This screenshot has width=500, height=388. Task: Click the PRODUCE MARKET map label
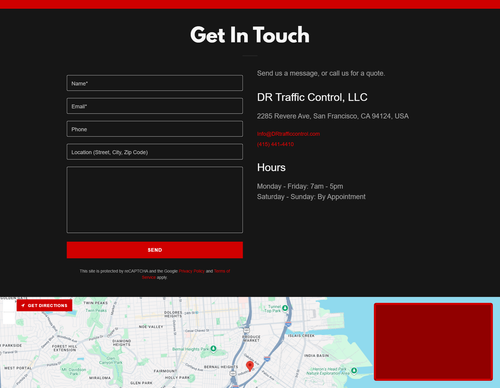[251, 339]
